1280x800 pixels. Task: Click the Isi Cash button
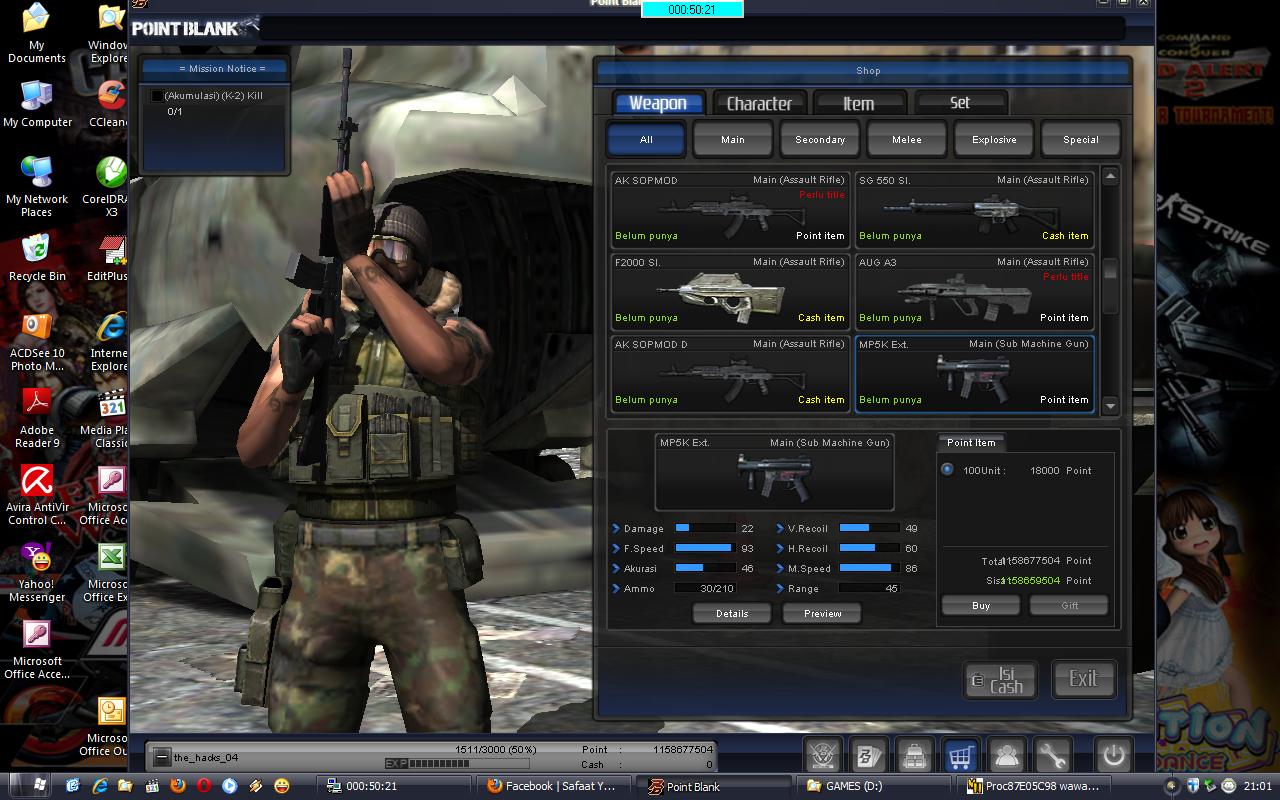click(x=1001, y=680)
